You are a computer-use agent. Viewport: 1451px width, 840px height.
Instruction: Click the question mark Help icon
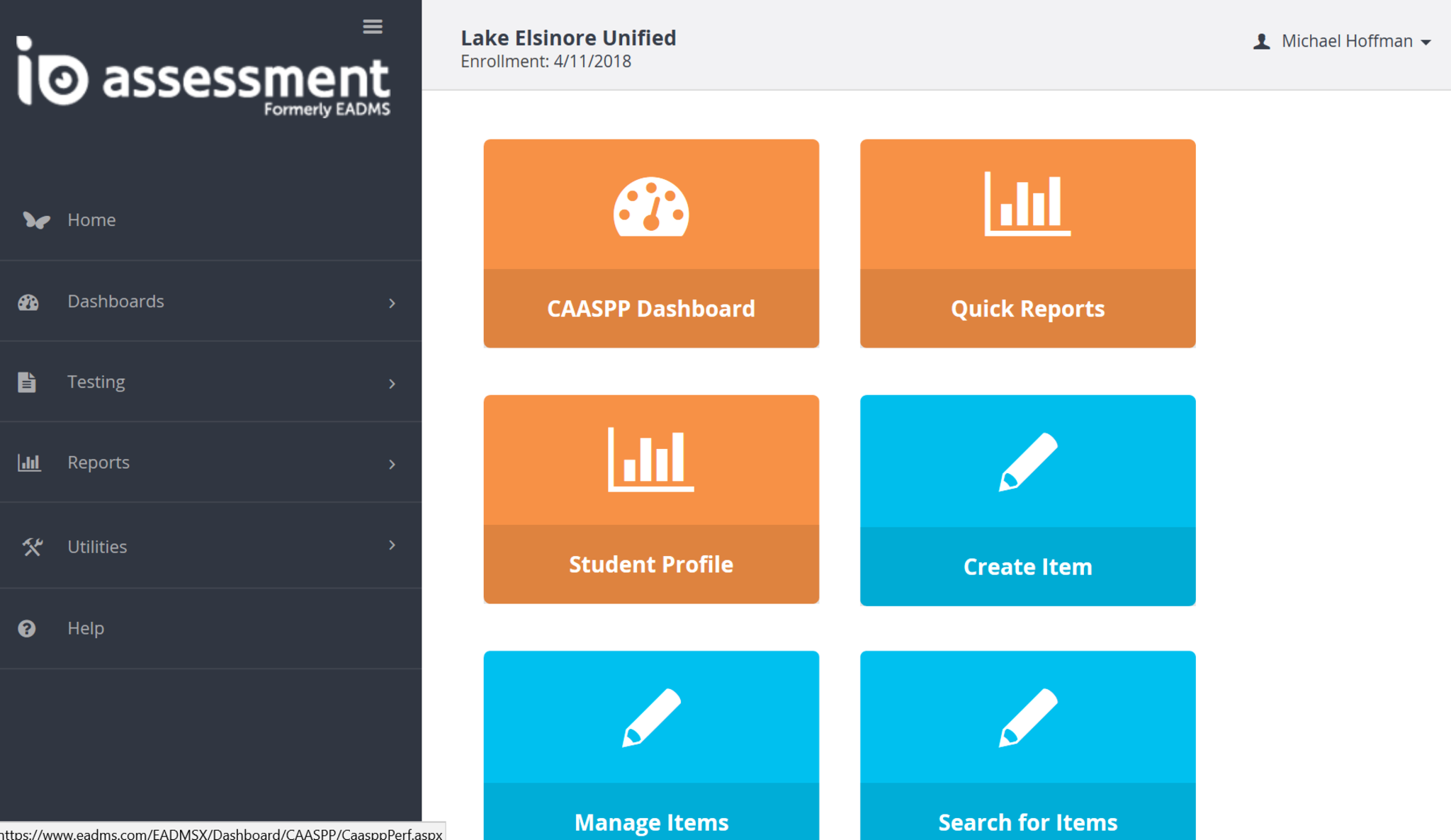coord(27,629)
